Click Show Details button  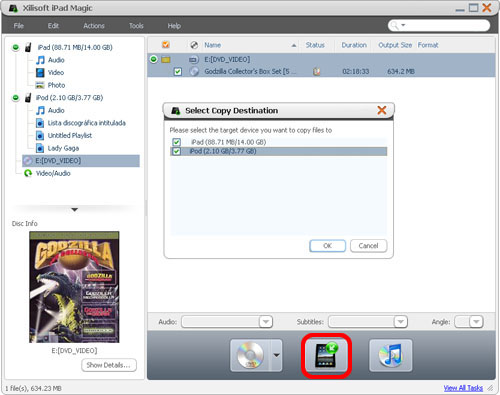point(109,365)
